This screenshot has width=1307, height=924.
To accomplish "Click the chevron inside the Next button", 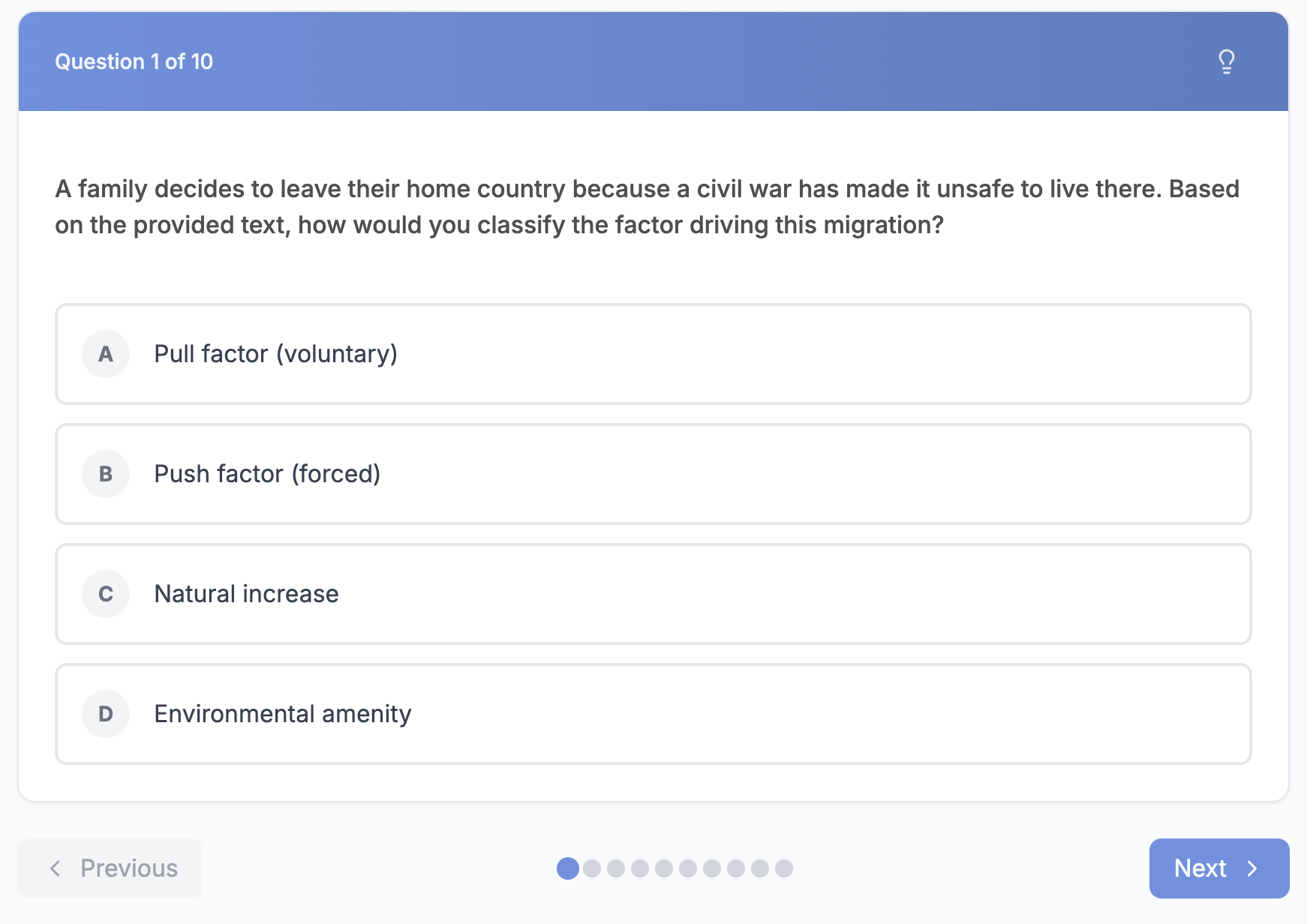I will 1252,868.
